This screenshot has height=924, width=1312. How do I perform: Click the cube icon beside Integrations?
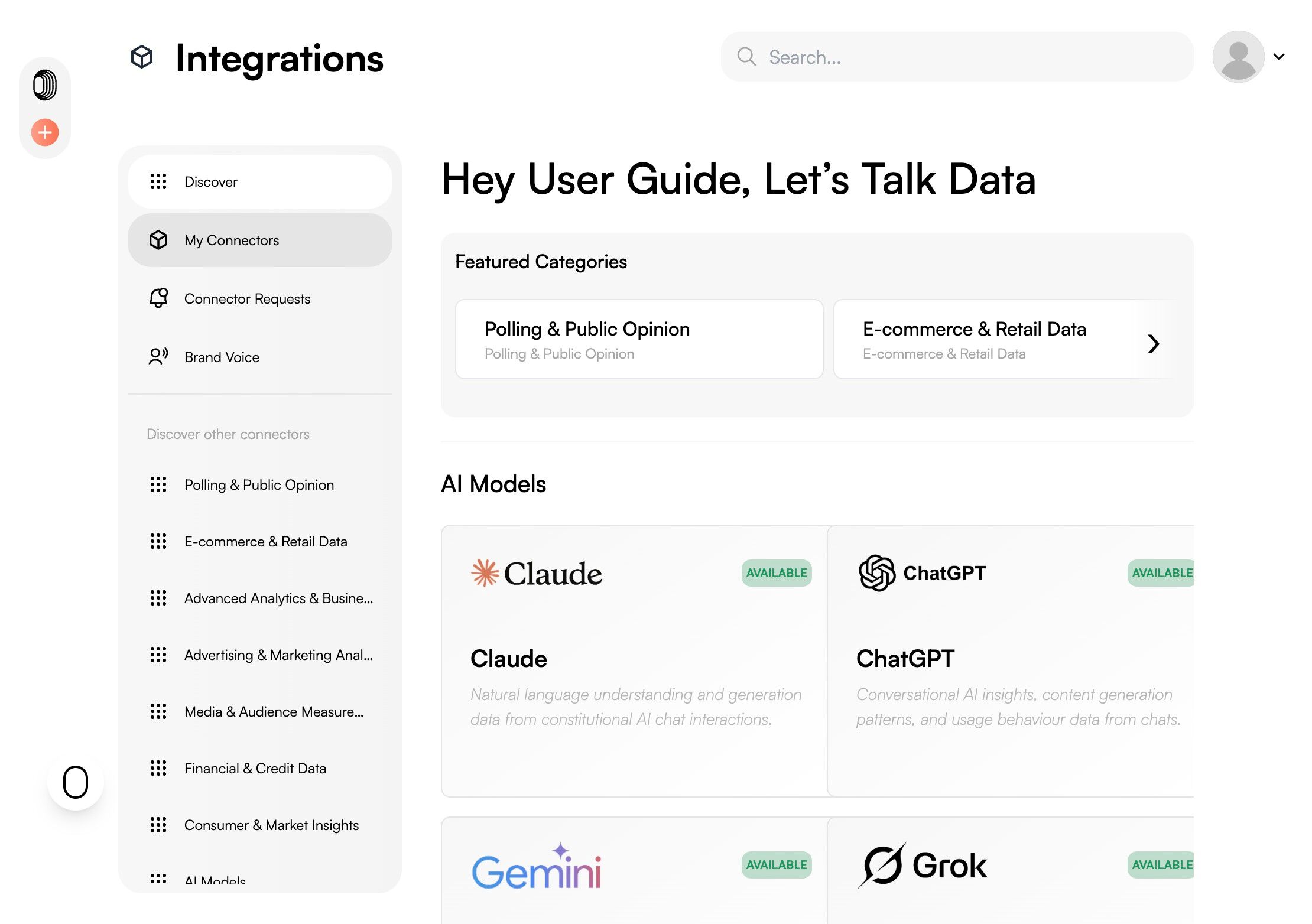pyautogui.click(x=142, y=57)
